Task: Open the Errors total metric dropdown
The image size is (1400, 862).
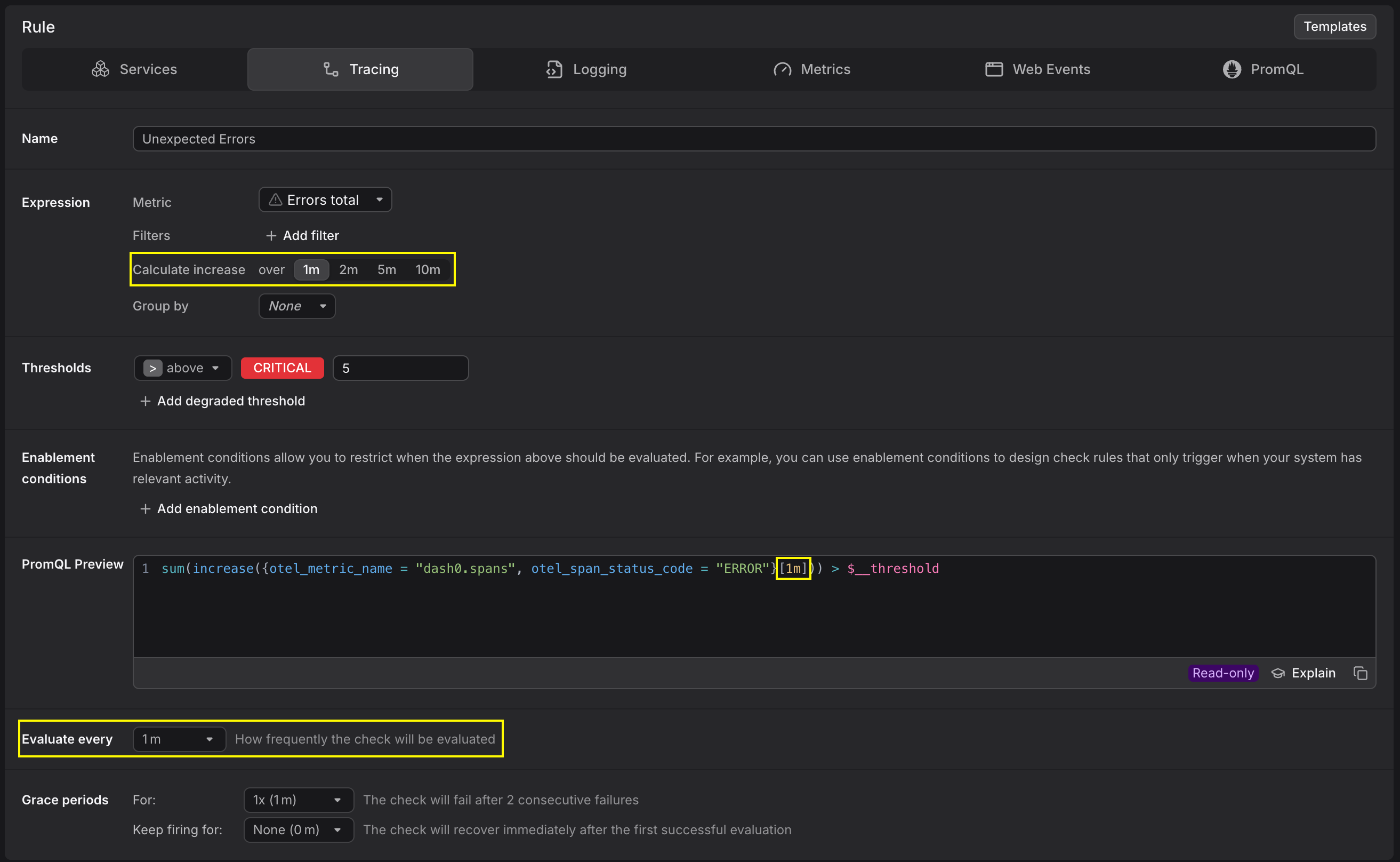Action: point(325,199)
